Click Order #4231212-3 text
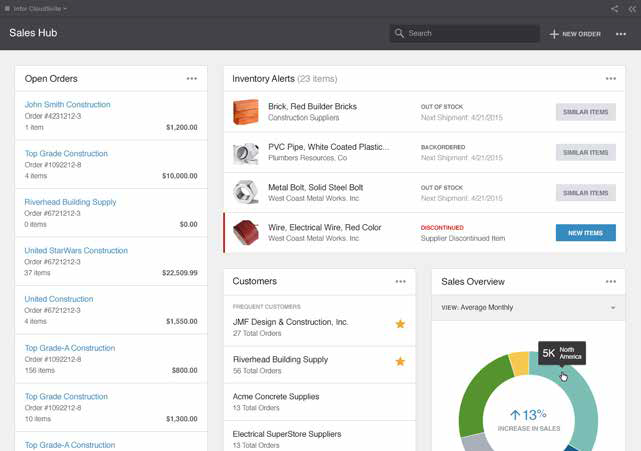Image resolution: width=641 pixels, height=451 pixels. point(53,116)
